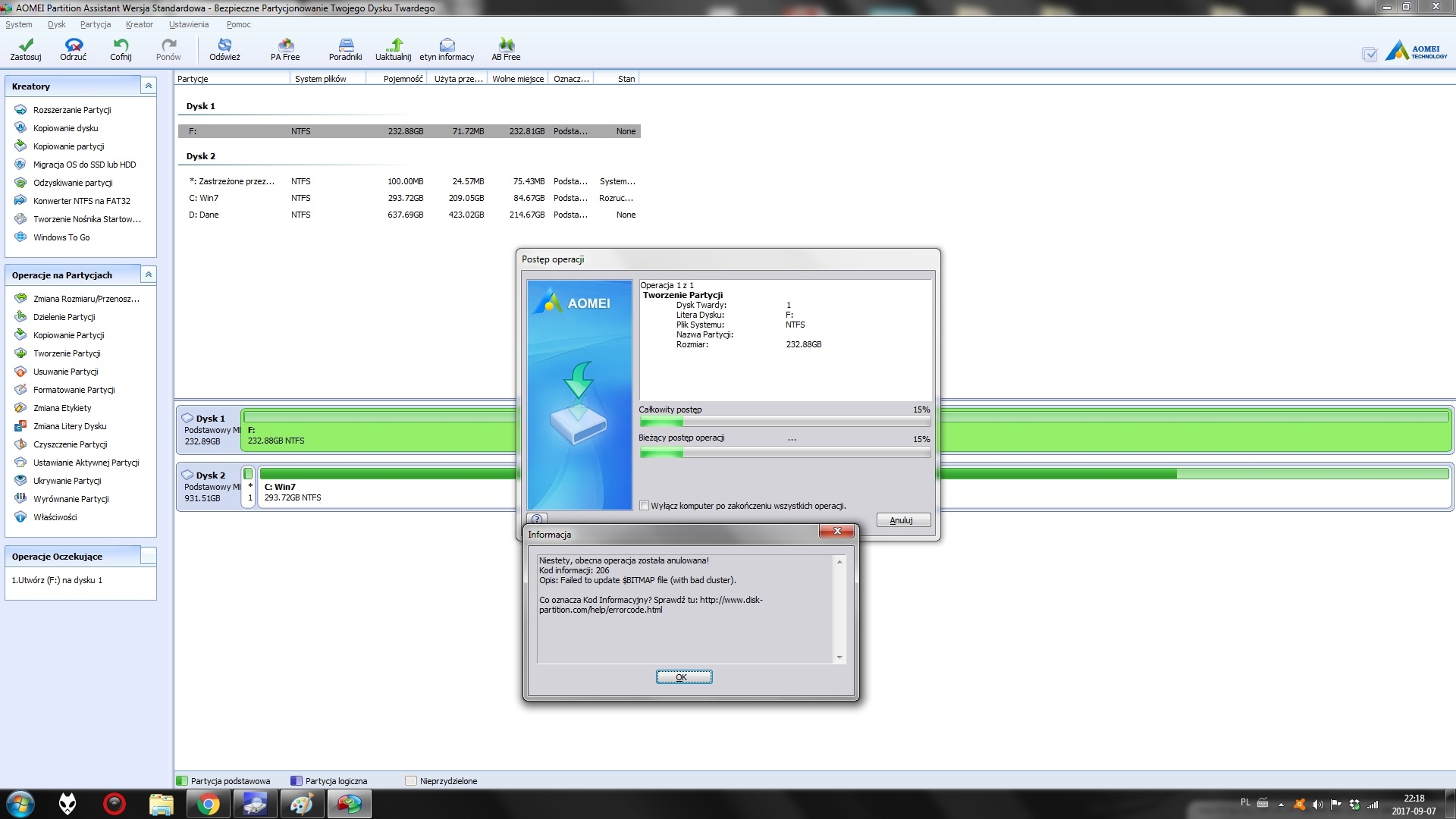Collapse the Operacje Oczekujące panel
Viewport: 1456px width, 819px height.
click(x=149, y=556)
